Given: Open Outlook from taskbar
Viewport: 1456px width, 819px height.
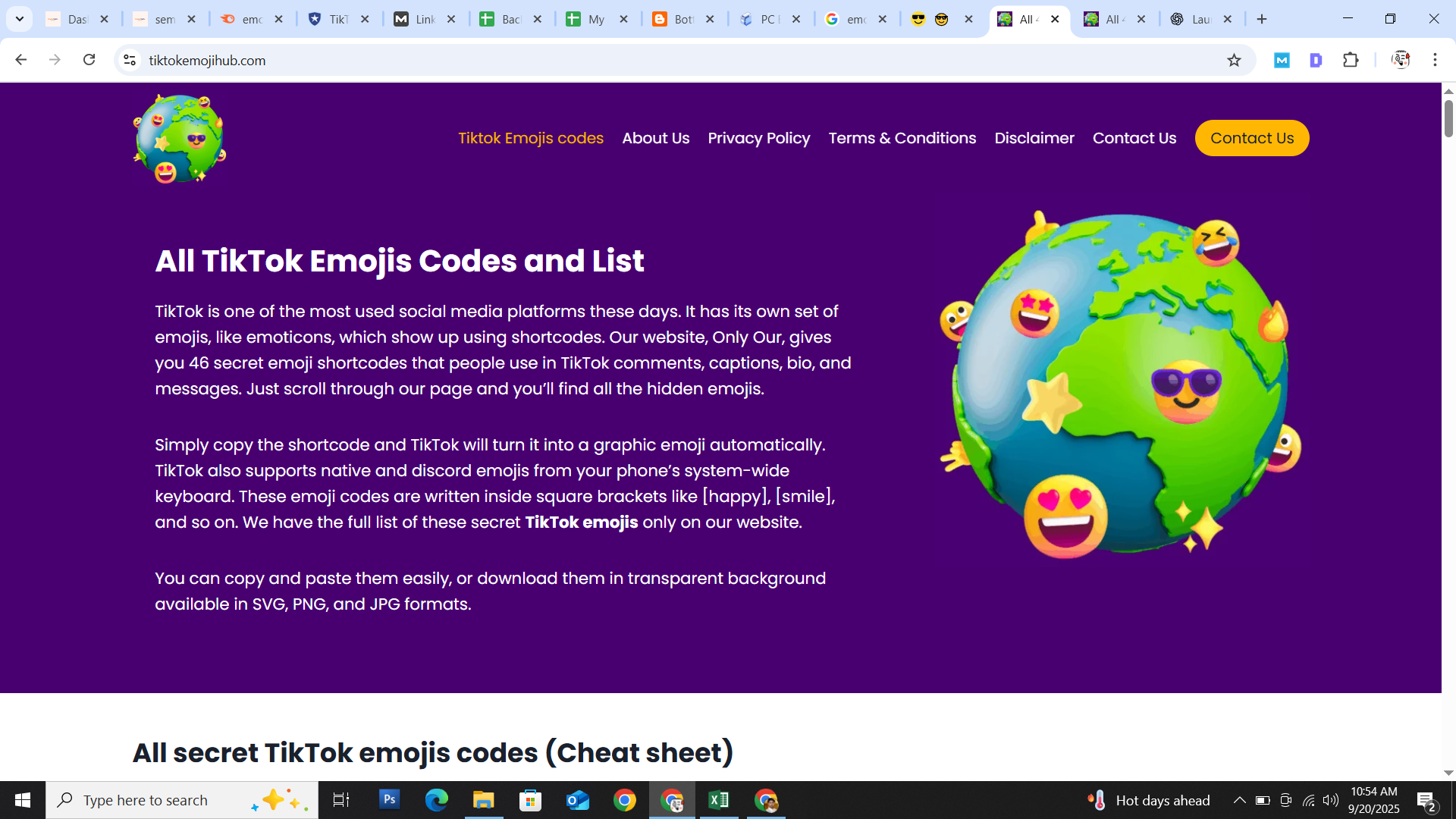Looking at the screenshot, I should click(577, 800).
